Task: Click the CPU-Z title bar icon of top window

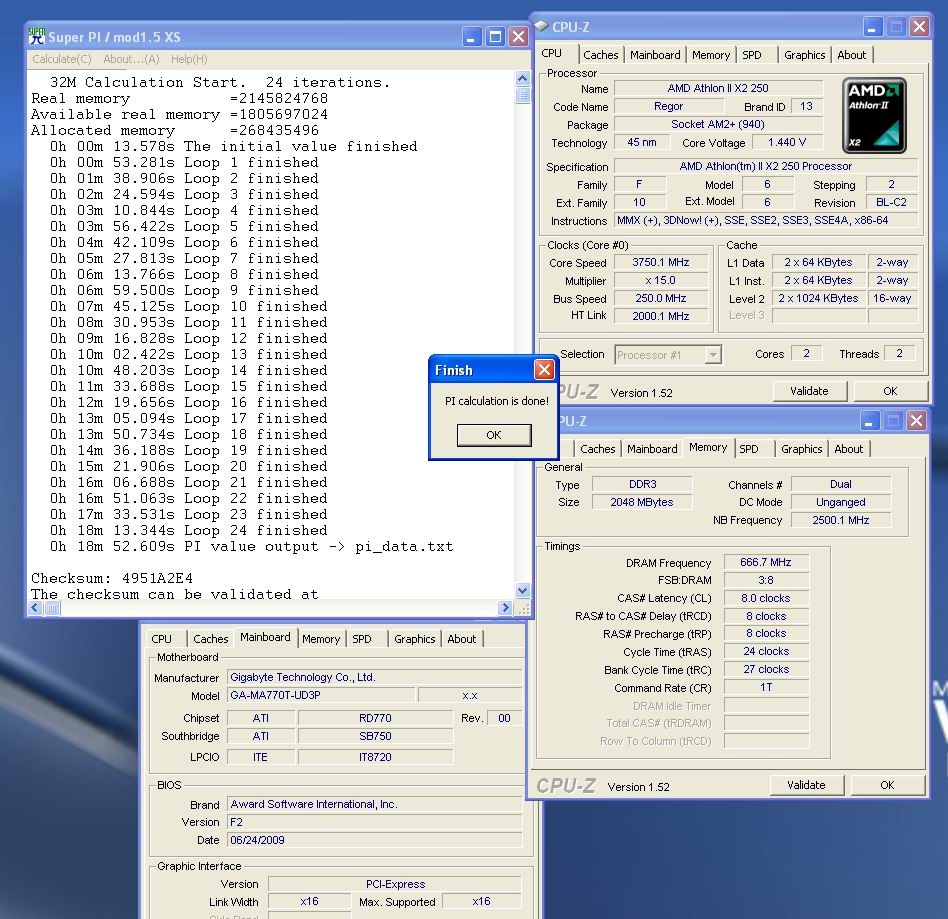Action: pos(541,25)
